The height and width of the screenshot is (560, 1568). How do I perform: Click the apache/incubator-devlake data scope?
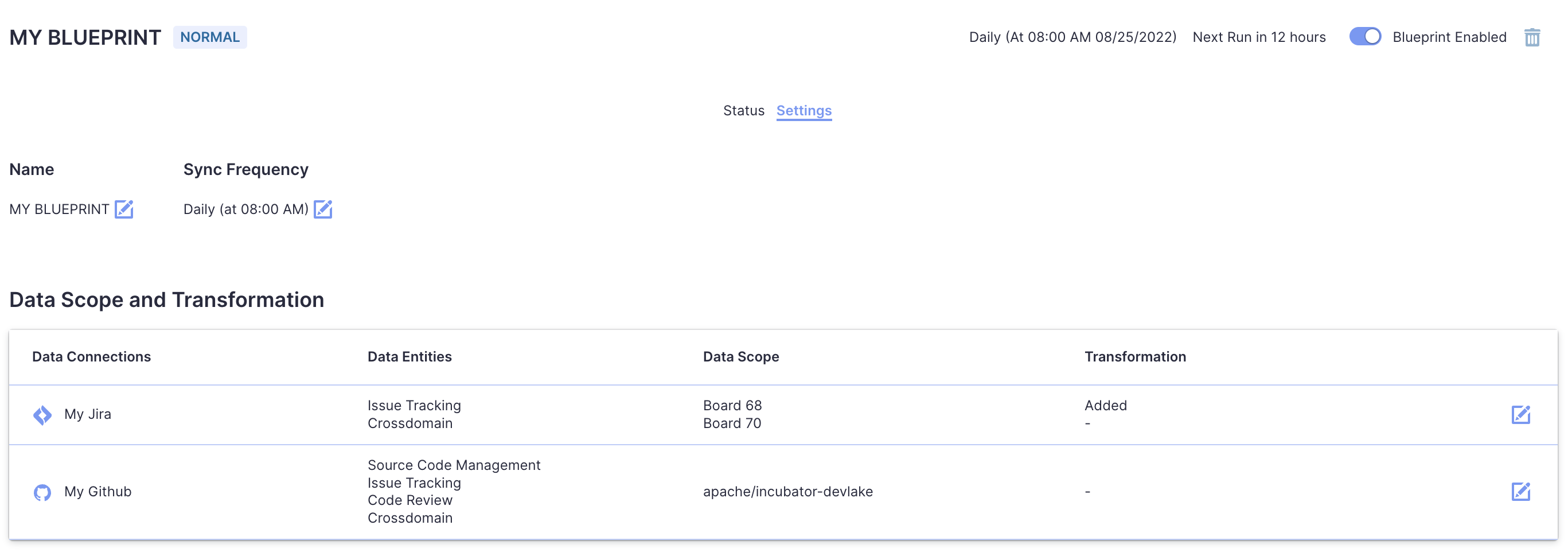coord(787,492)
